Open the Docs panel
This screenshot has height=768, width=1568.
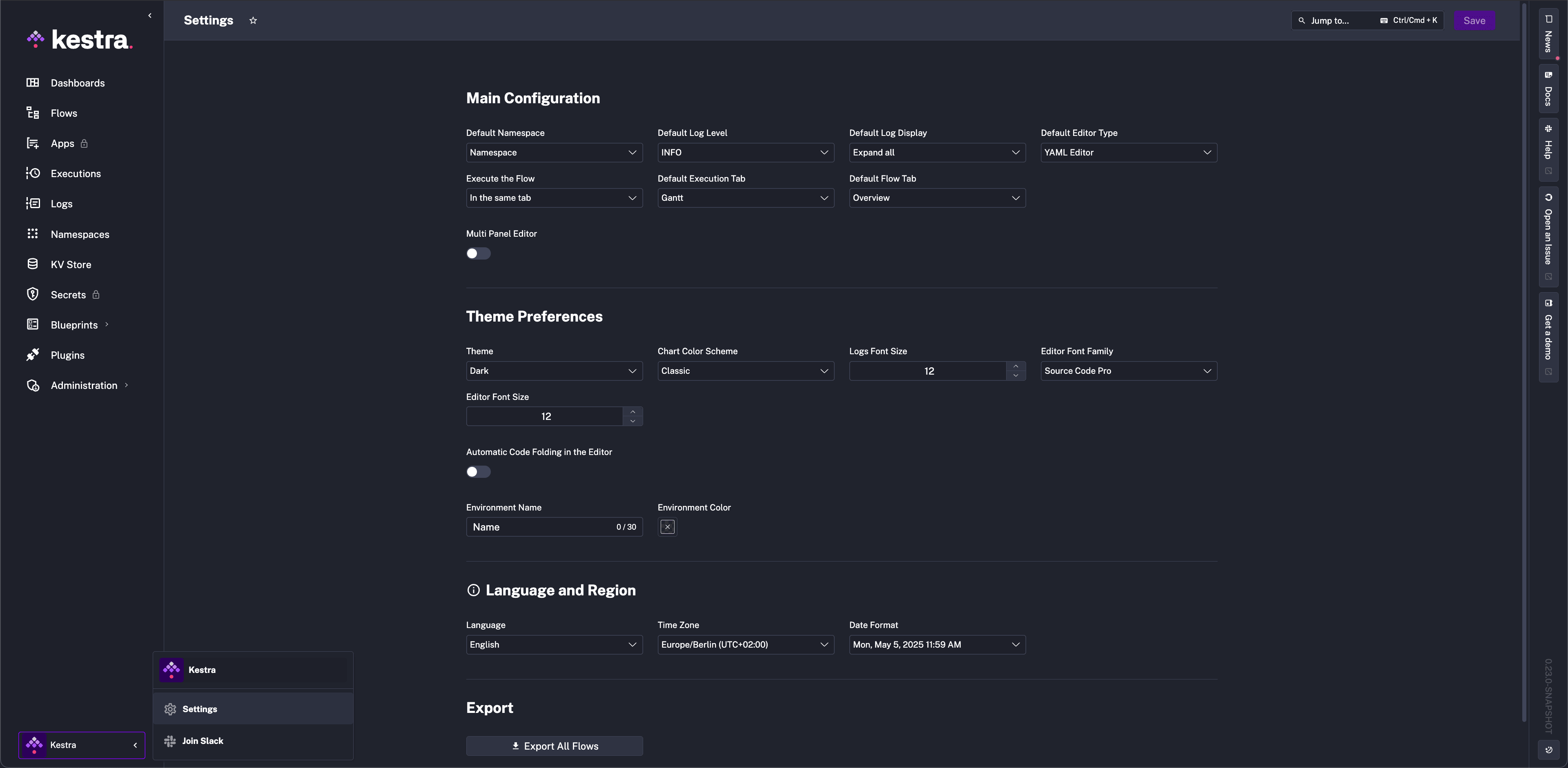(1550, 90)
